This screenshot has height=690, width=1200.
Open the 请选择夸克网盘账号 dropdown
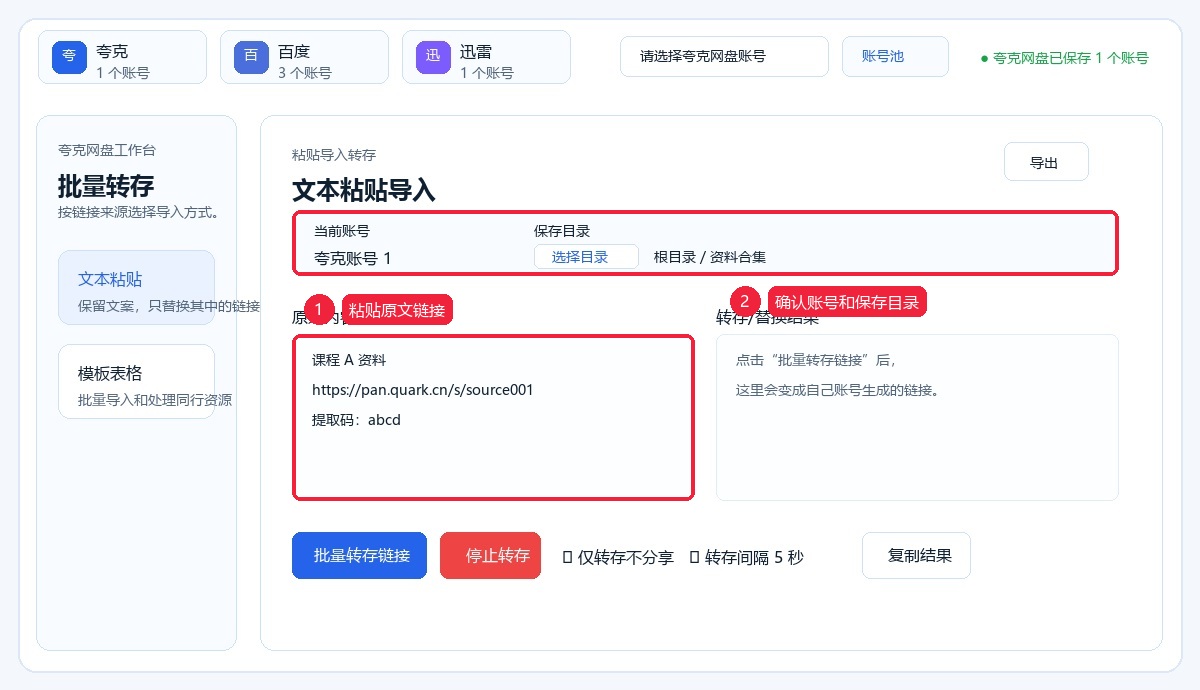pyautogui.click(x=724, y=57)
